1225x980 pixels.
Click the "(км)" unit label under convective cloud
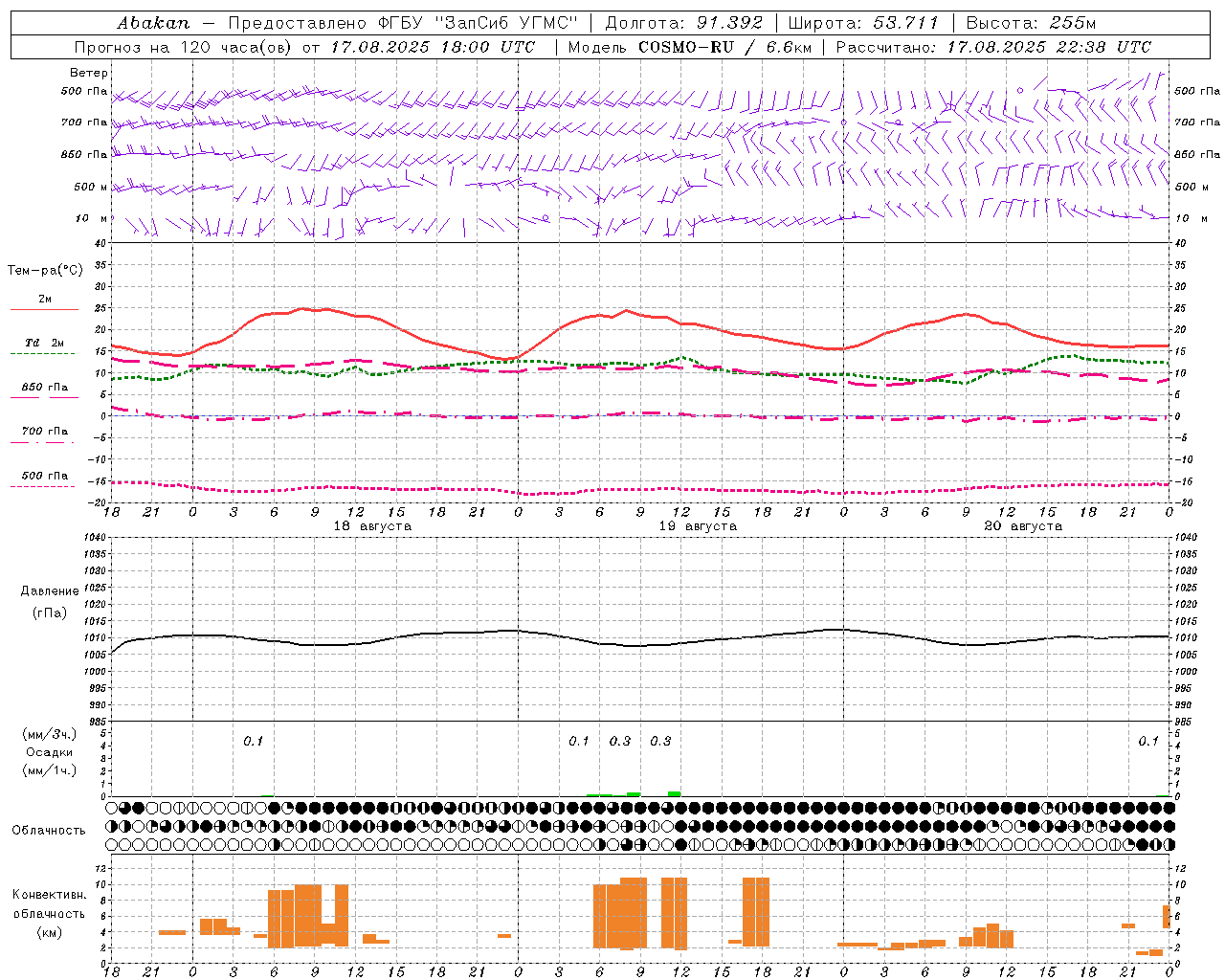[x=50, y=932]
